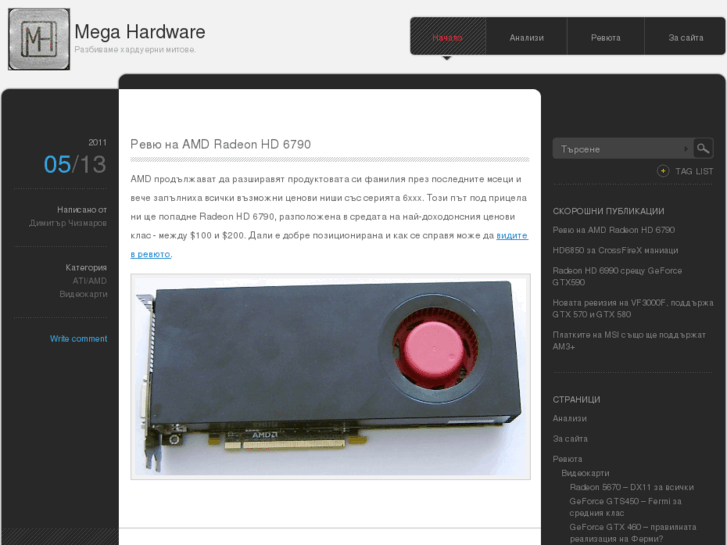This screenshot has width=727, height=545.
Task: Focus the Търсене search field
Action: (621, 149)
